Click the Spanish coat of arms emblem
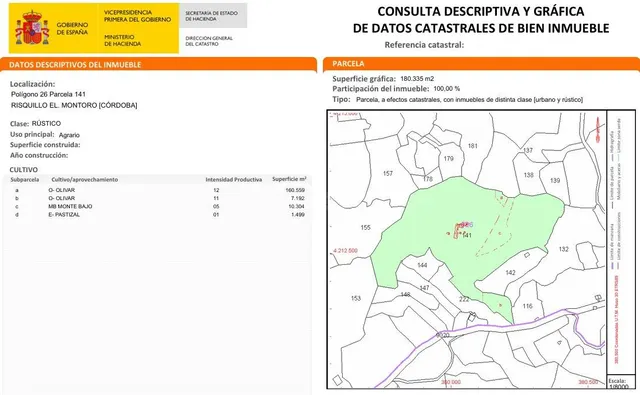 [x=32, y=28]
